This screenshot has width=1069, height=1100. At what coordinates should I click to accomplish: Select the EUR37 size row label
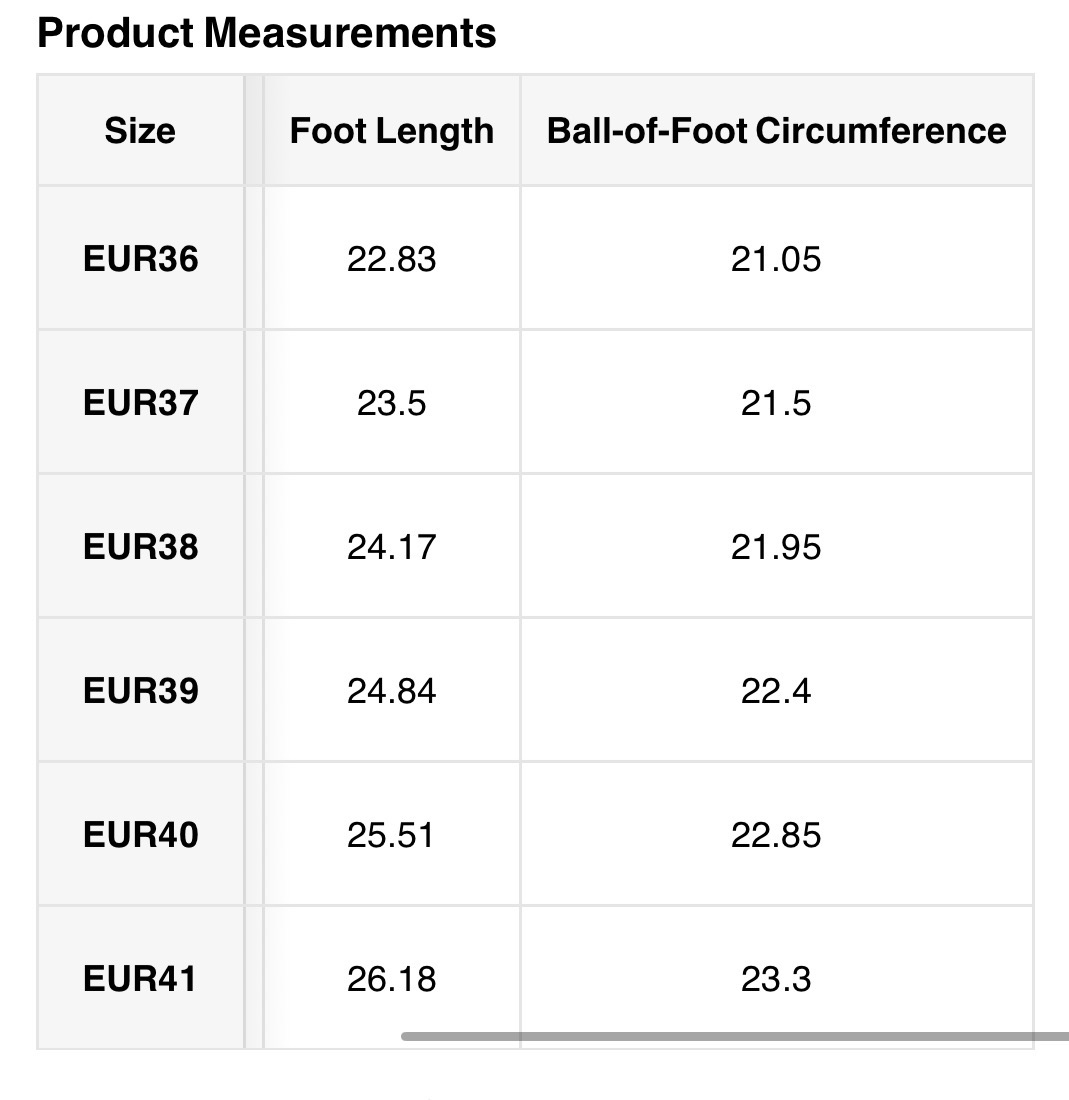click(141, 404)
